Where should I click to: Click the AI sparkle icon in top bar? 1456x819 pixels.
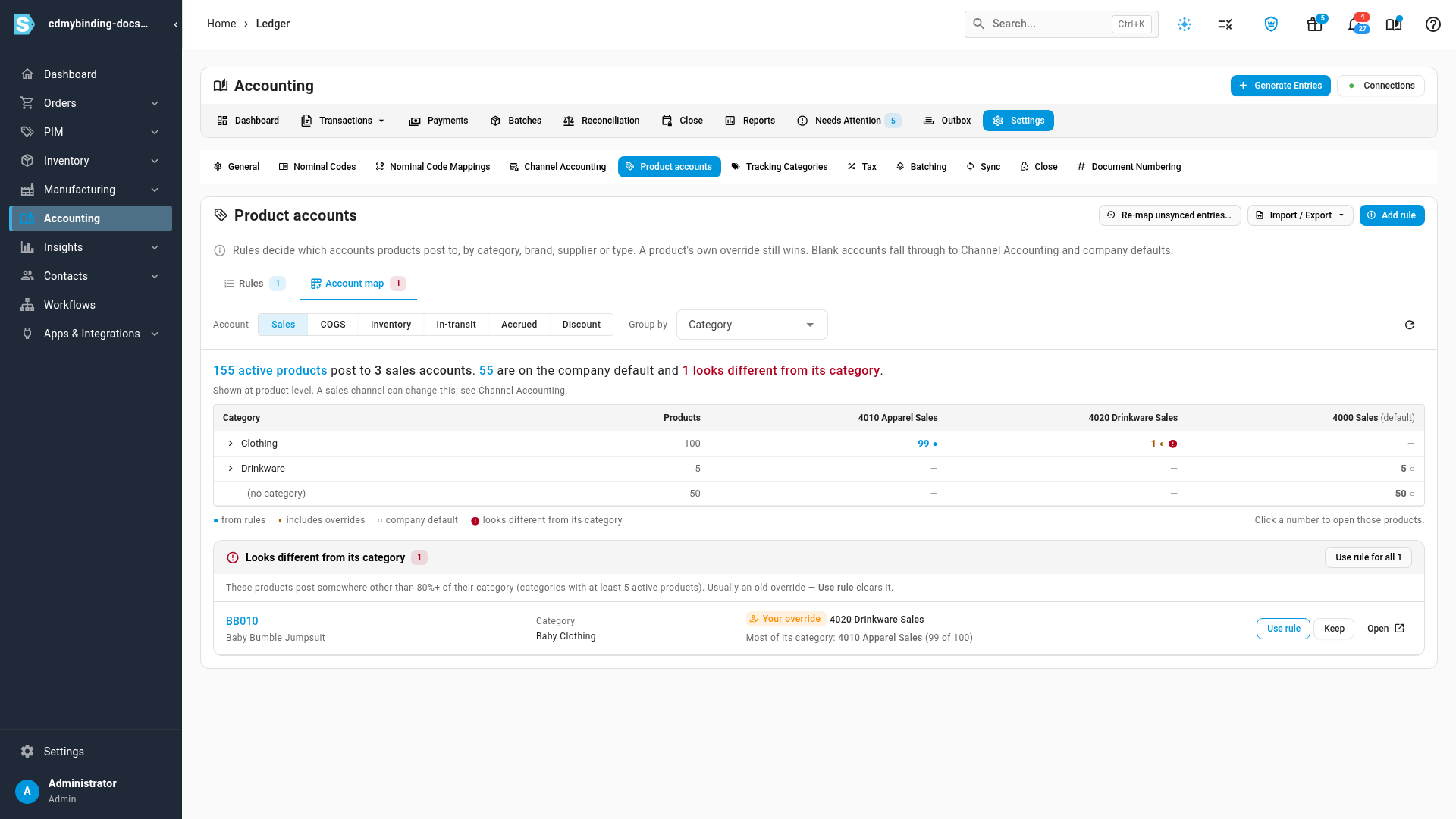1185,24
